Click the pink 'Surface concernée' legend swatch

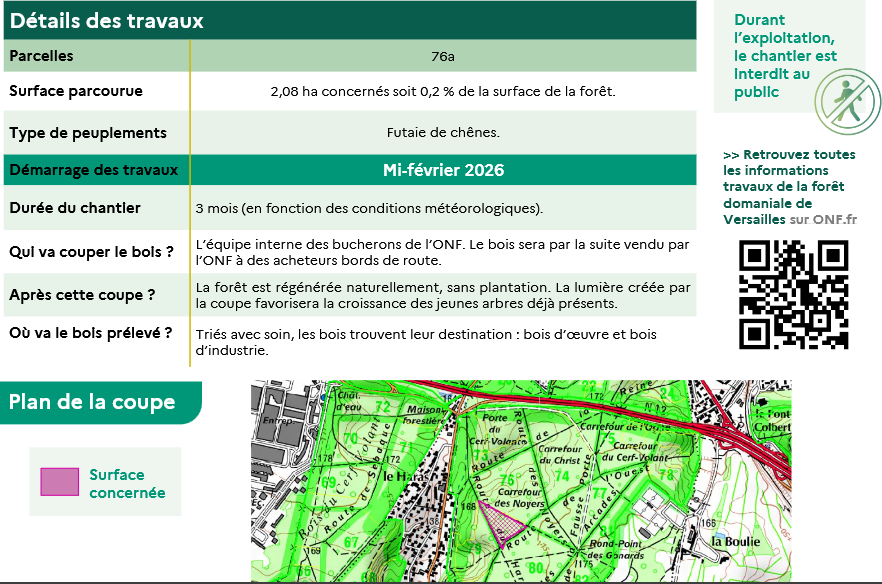pyautogui.click(x=59, y=482)
